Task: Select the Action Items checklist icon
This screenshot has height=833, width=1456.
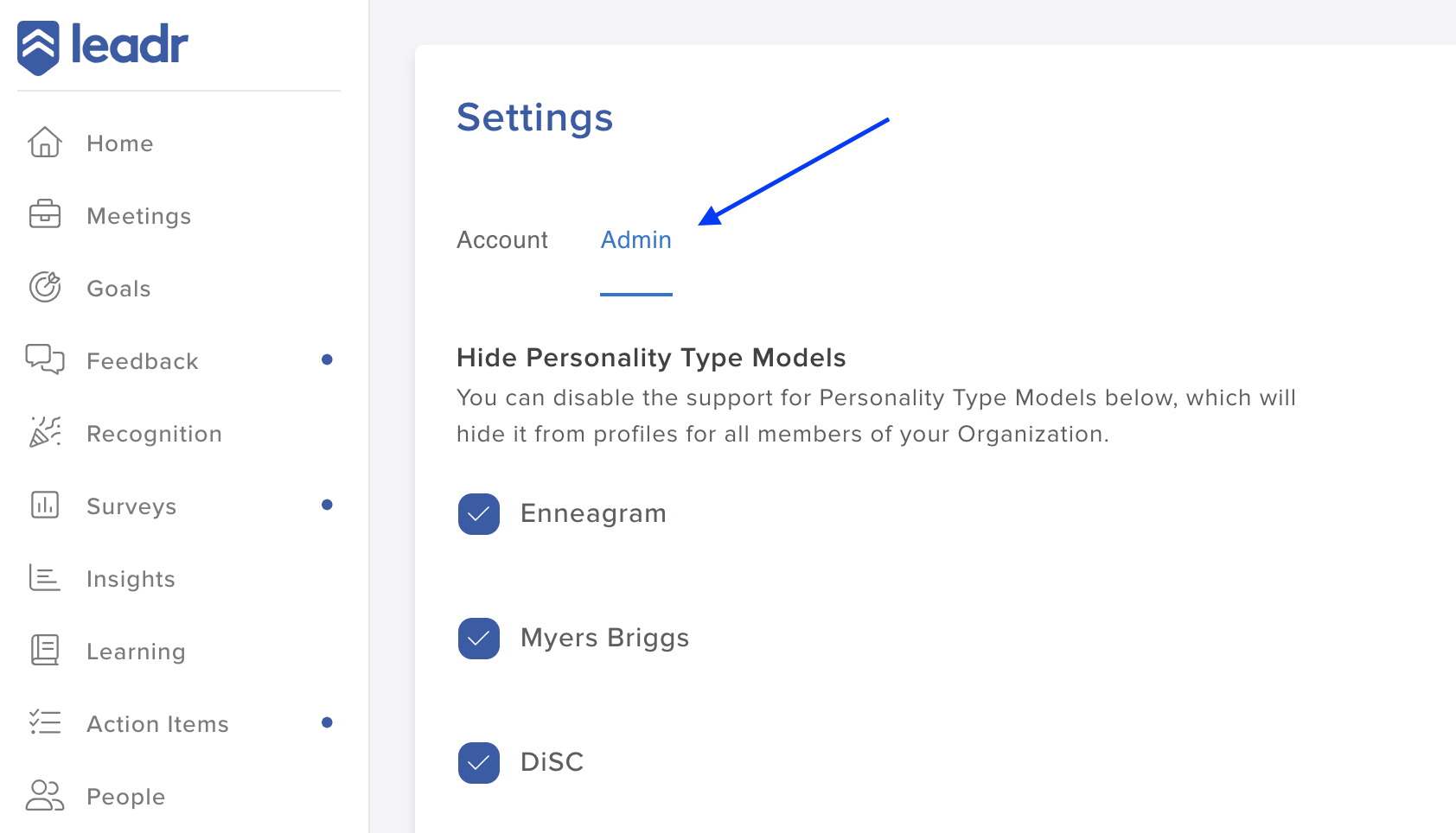Action: click(44, 723)
